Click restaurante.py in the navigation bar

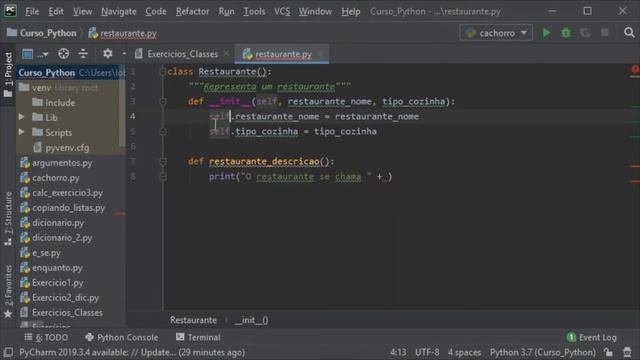[122, 33]
